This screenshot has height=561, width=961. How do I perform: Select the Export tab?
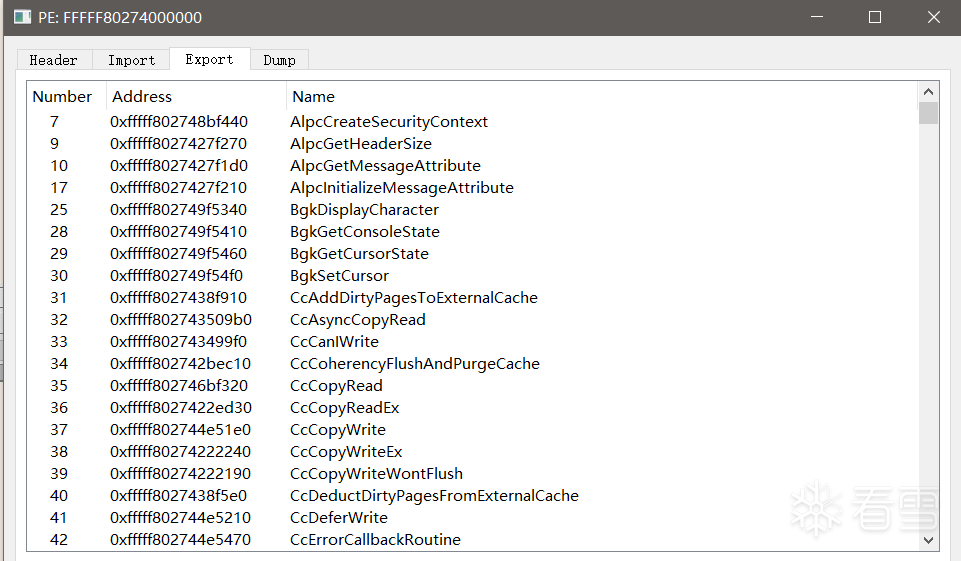click(x=209, y=59)
